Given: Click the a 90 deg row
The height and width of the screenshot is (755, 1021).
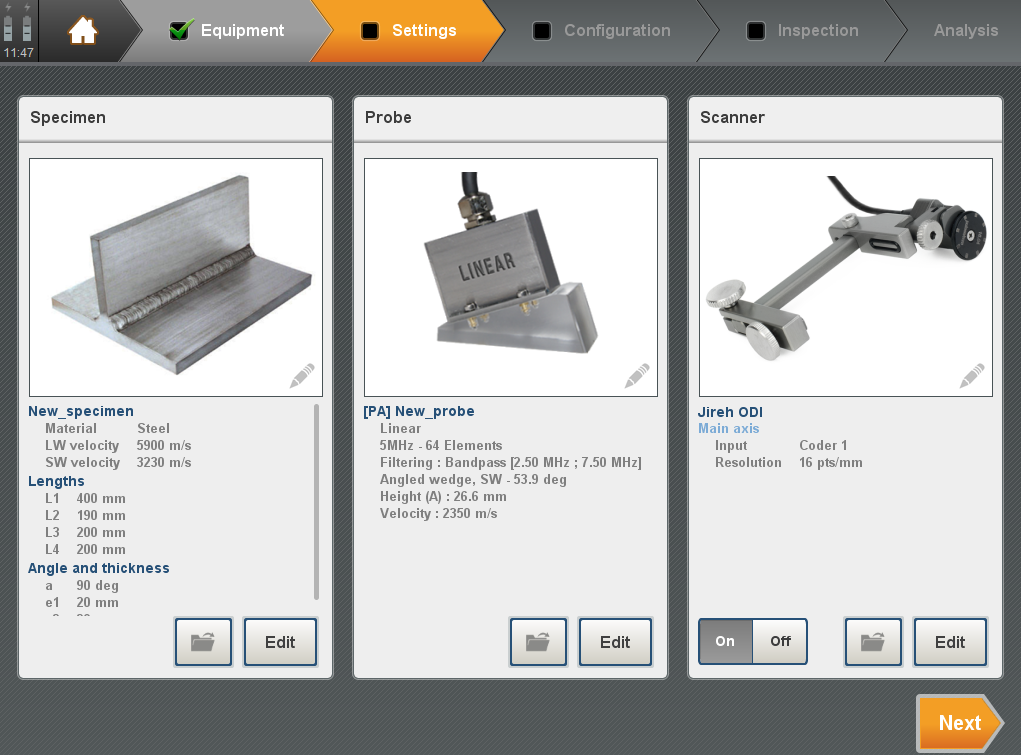Looking at the screenshot, I should point(82,586).
